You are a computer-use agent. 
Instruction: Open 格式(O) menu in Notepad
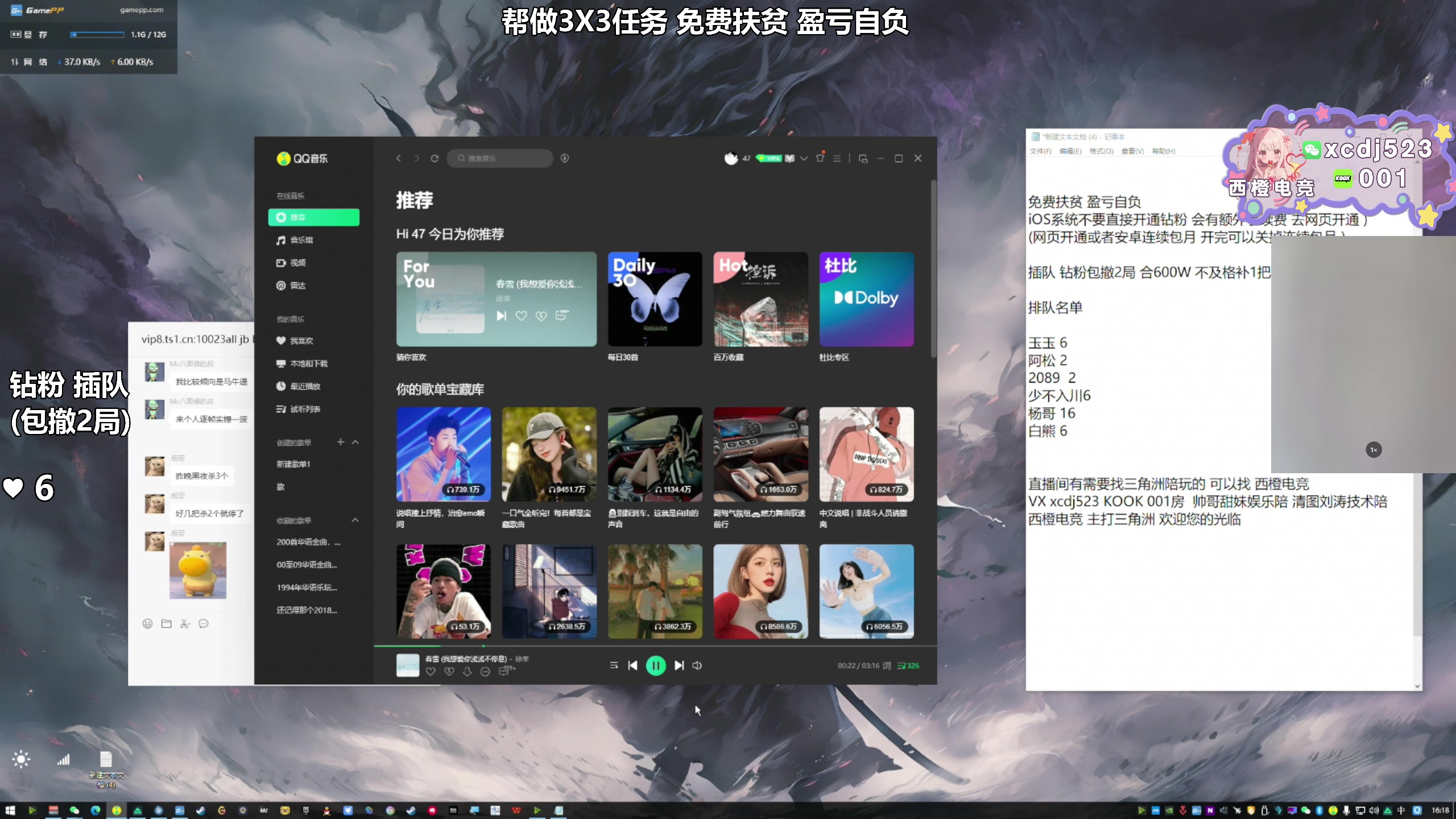pyautogui.click(x=1101, y=151)
